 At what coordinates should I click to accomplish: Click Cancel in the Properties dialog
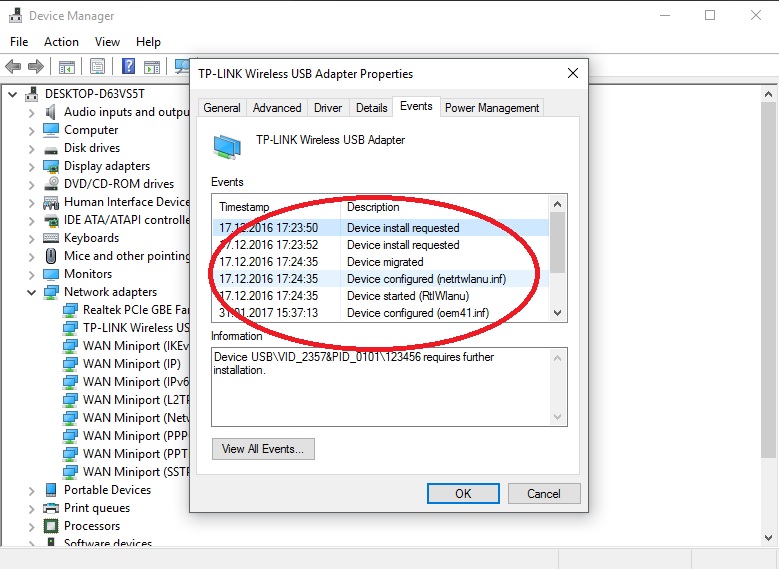(544, 493)
